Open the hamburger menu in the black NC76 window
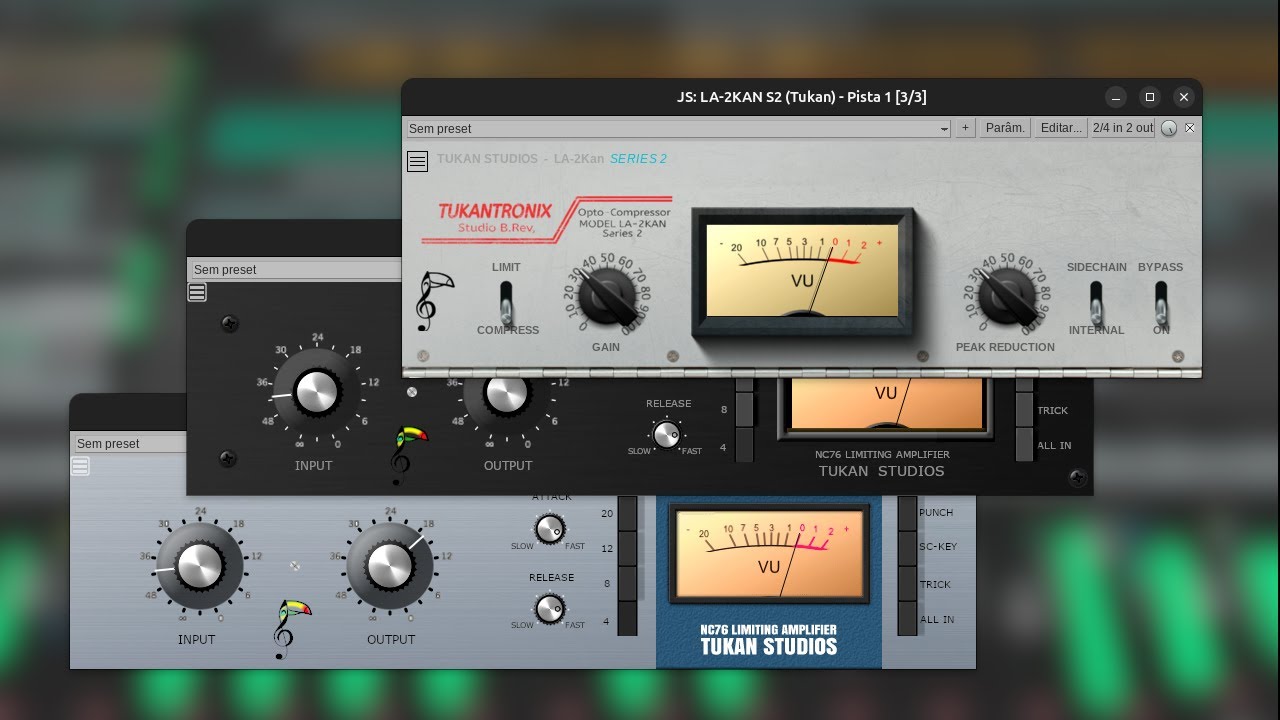The width and height of the screenshot is (1280, 720). click(x=197, y=292)
